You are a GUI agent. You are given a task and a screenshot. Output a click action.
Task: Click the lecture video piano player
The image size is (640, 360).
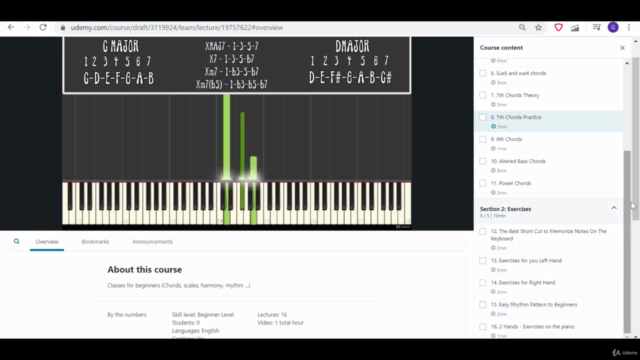(x=237, y=133)
